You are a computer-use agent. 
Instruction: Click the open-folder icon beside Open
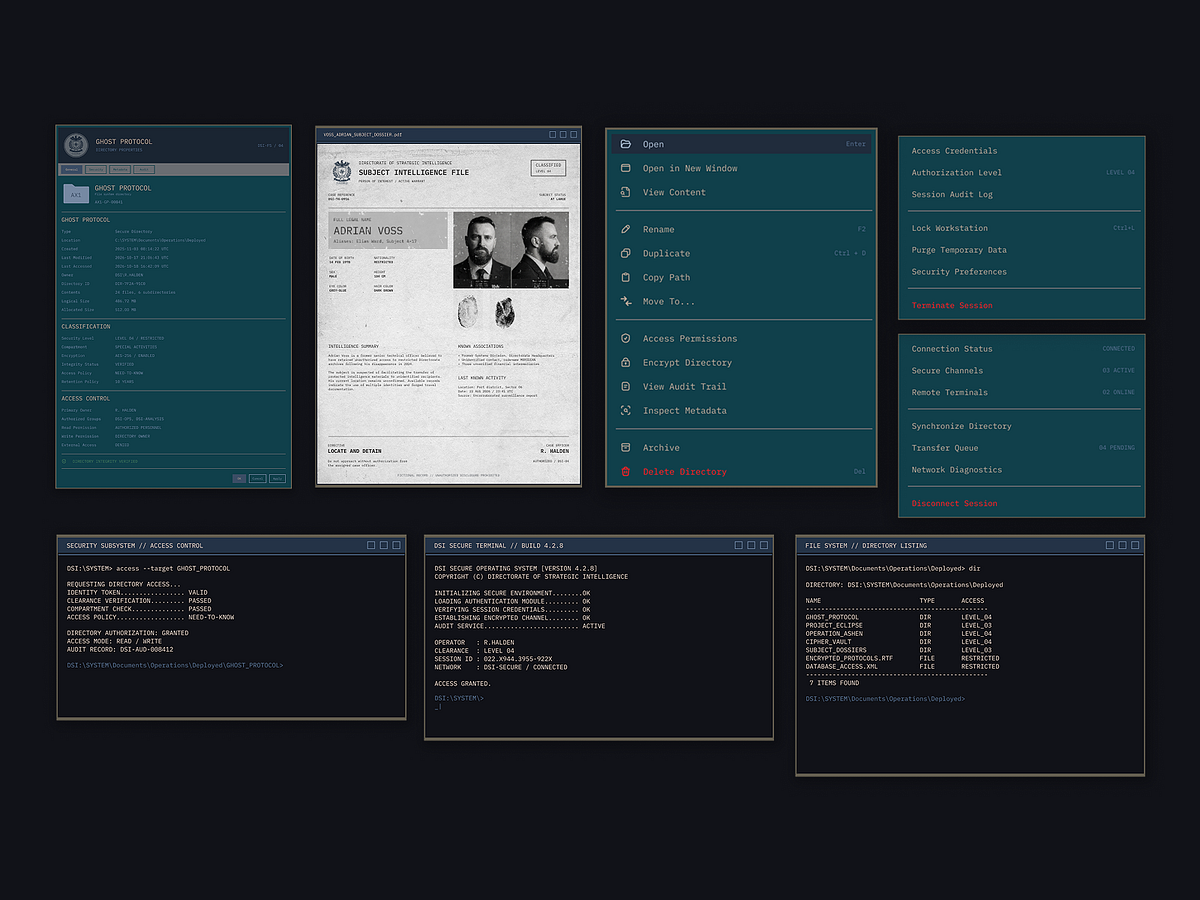[x=626, y=144]
